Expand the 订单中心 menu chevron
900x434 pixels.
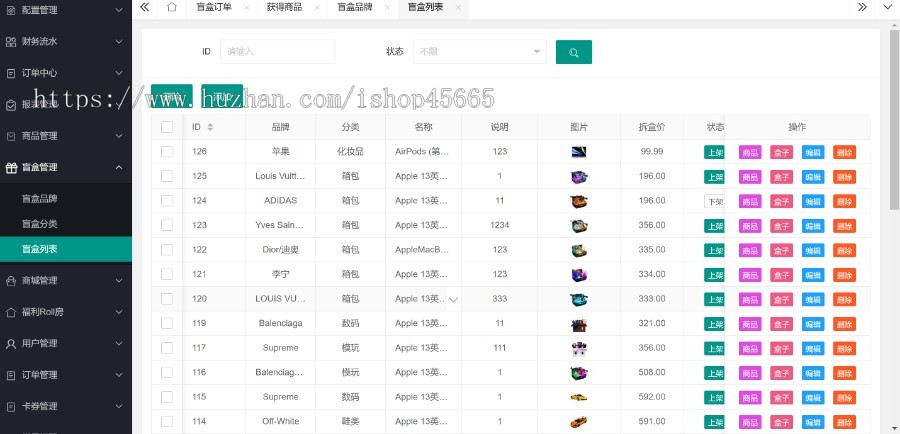119,73
